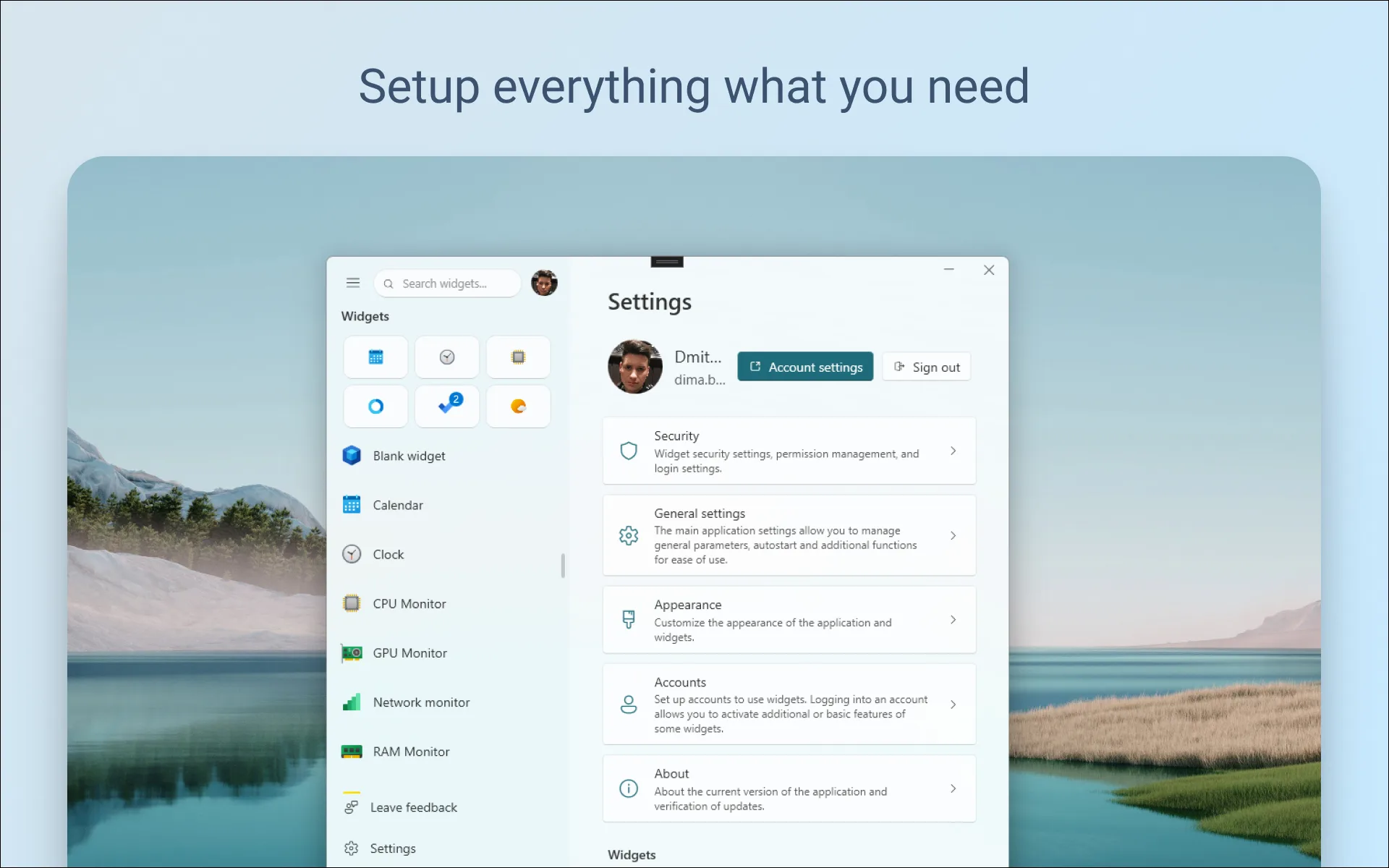
Task: Focus the Search widgets field
Action: point(448,284)
